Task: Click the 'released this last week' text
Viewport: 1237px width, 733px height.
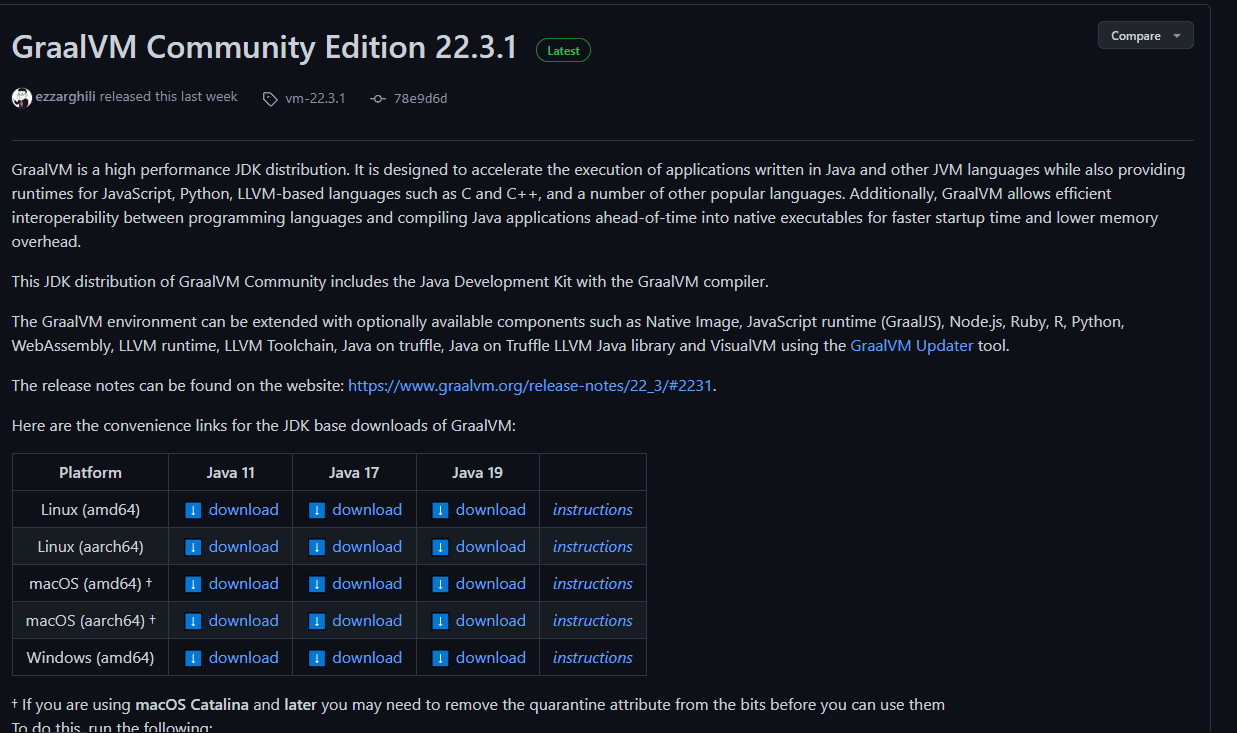Action: click(x=169, y=97)
